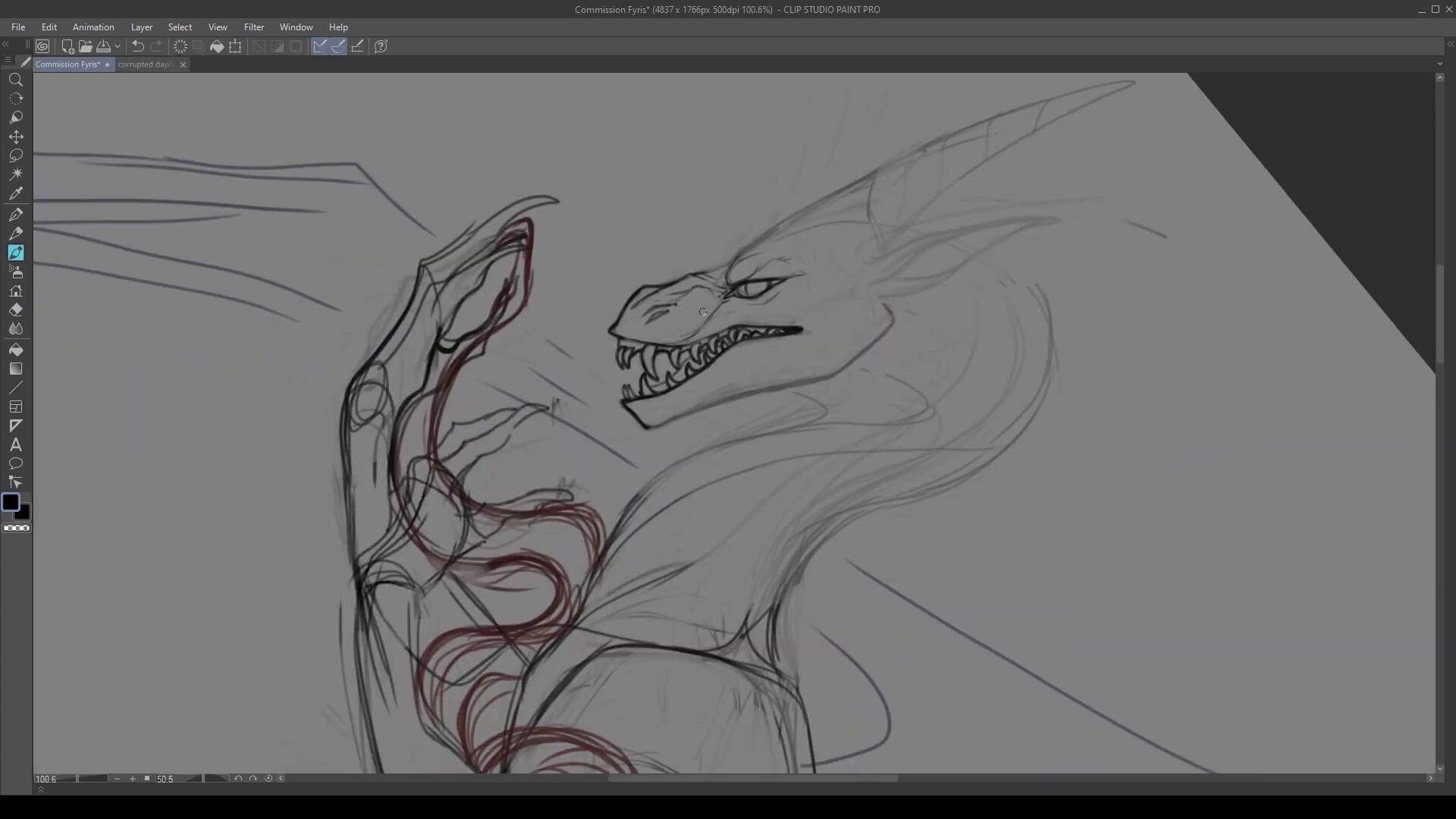This screenshot has height=819, width=1456.
Task: Click the Undo arrow in command bar
Action: (x=138, y=46)
